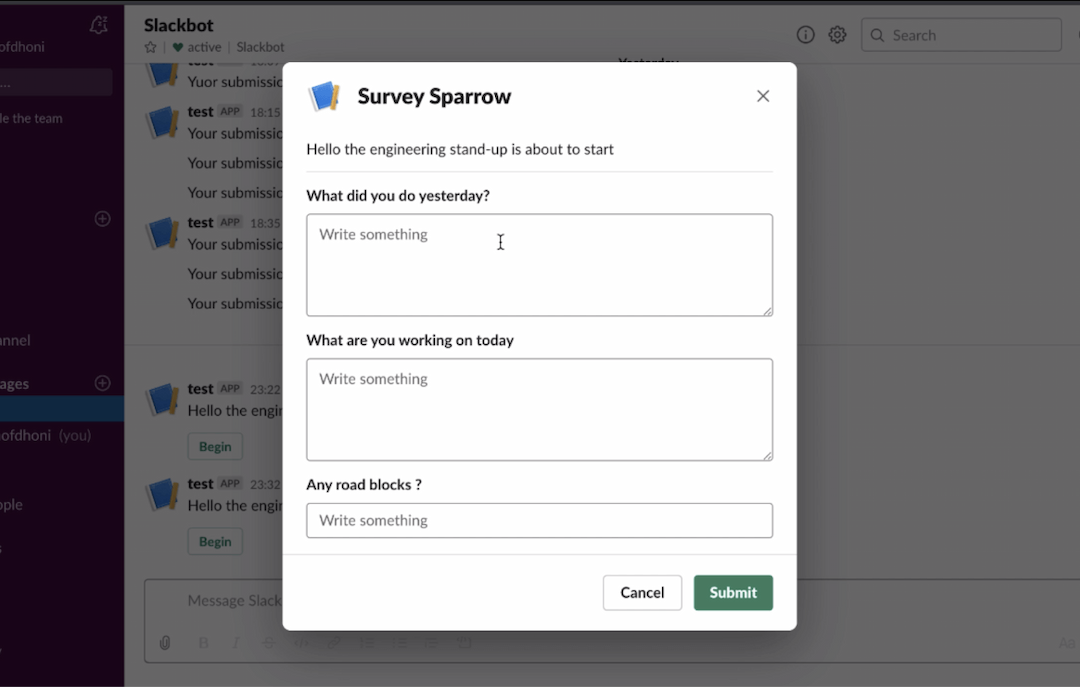Click sender name 'test' on the 23:32 message

pos(200,484)
